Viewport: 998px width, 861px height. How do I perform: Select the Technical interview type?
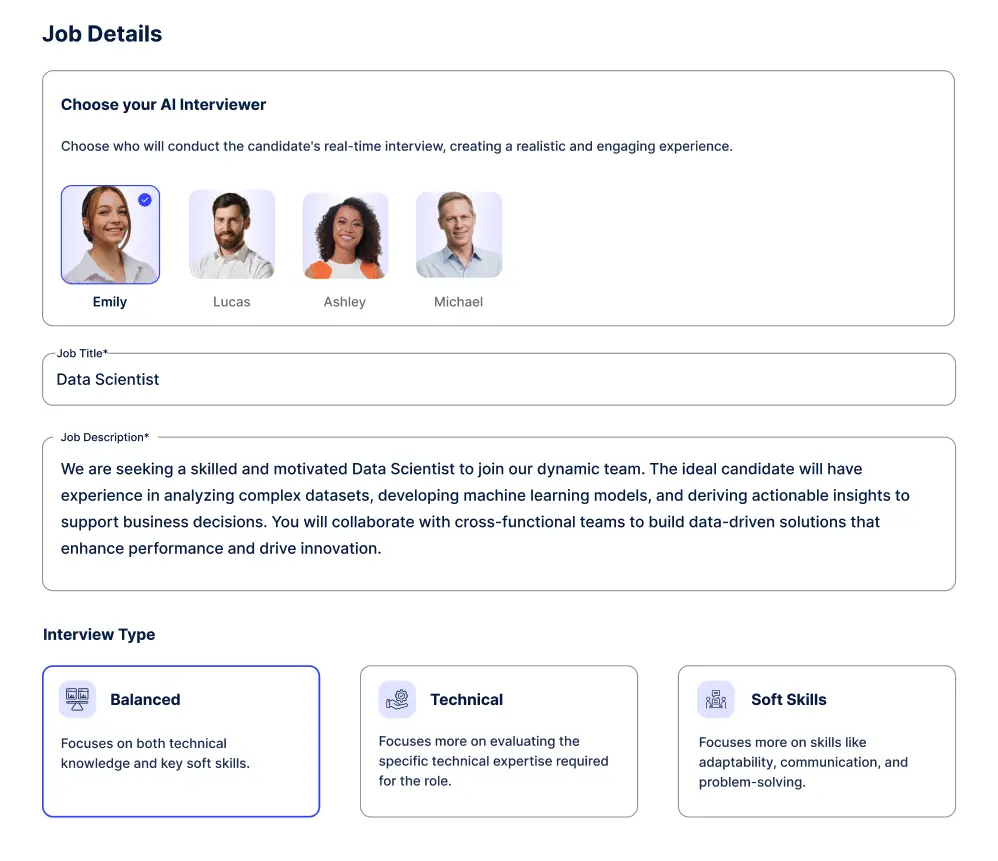[x=499, y=740]
